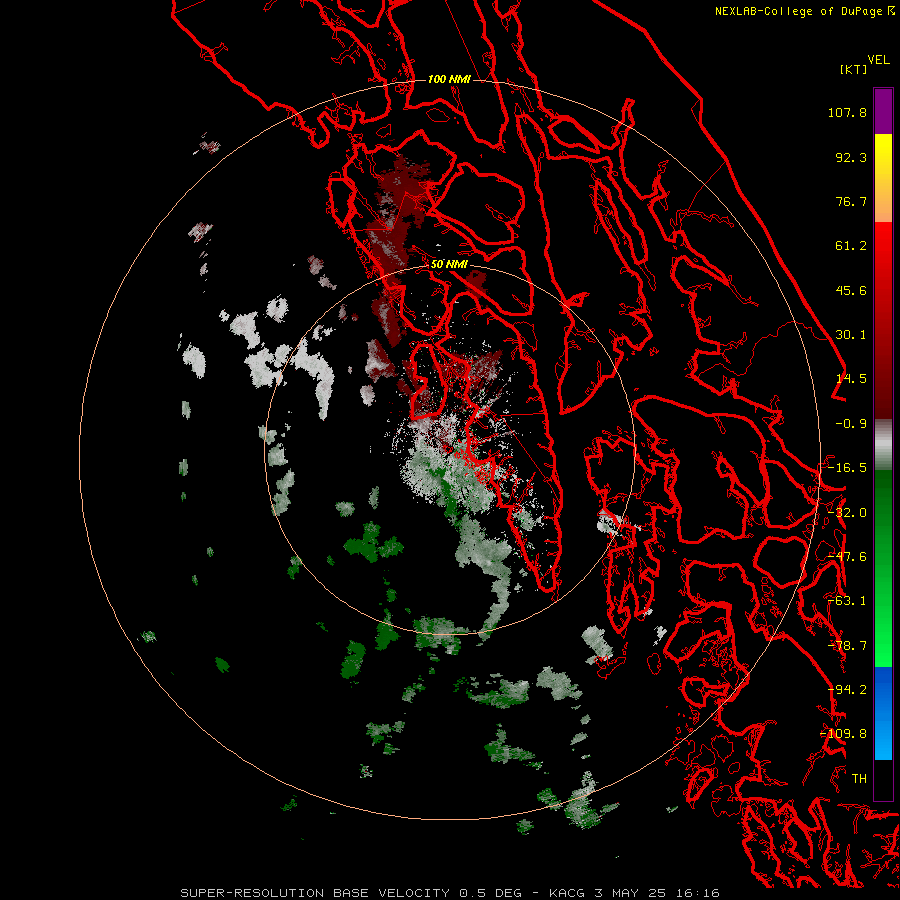Click the -63.1 velocity scale value
The image size is (900, 900).
pos(847,601)
